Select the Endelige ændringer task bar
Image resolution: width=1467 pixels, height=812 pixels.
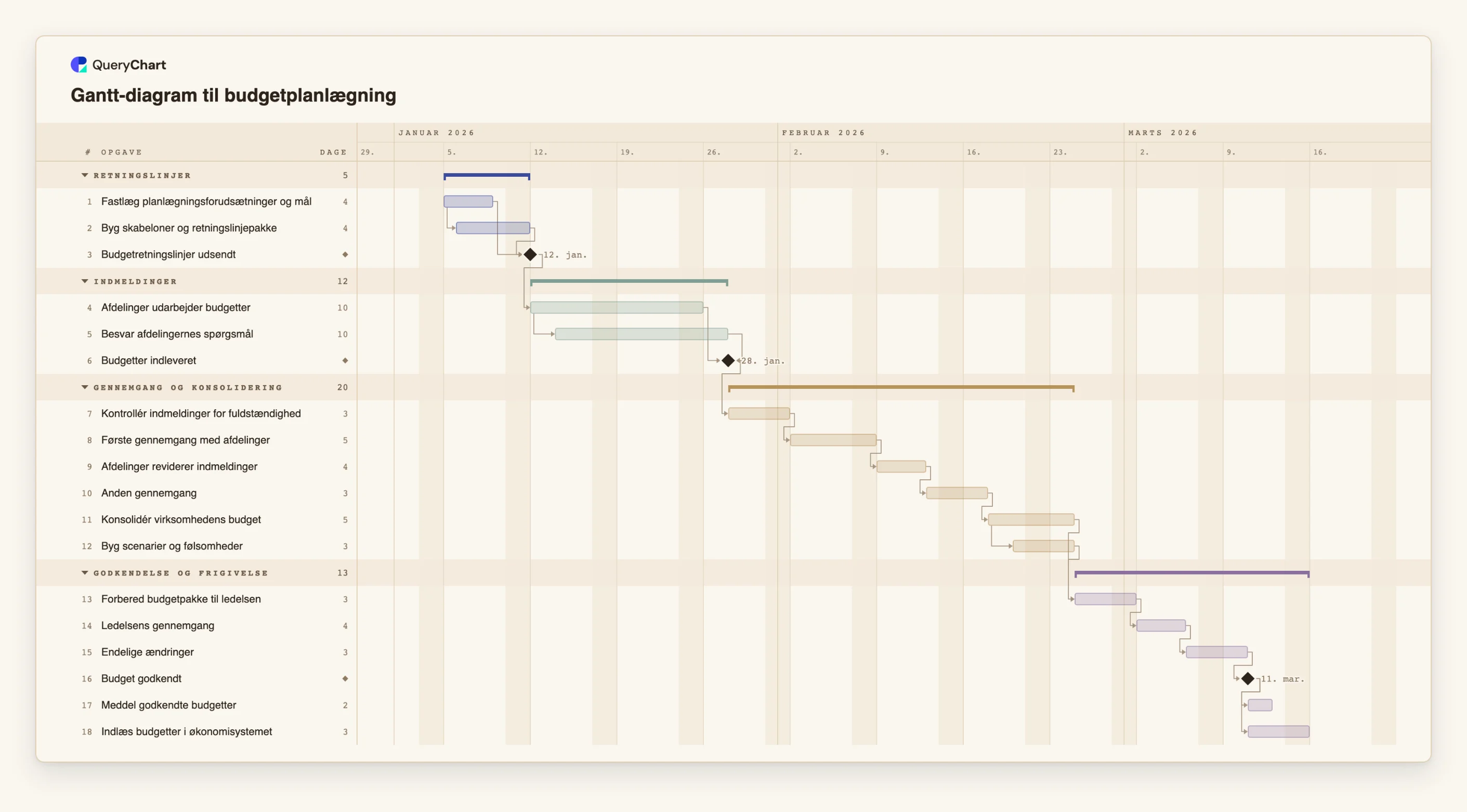pos(1217,652)
